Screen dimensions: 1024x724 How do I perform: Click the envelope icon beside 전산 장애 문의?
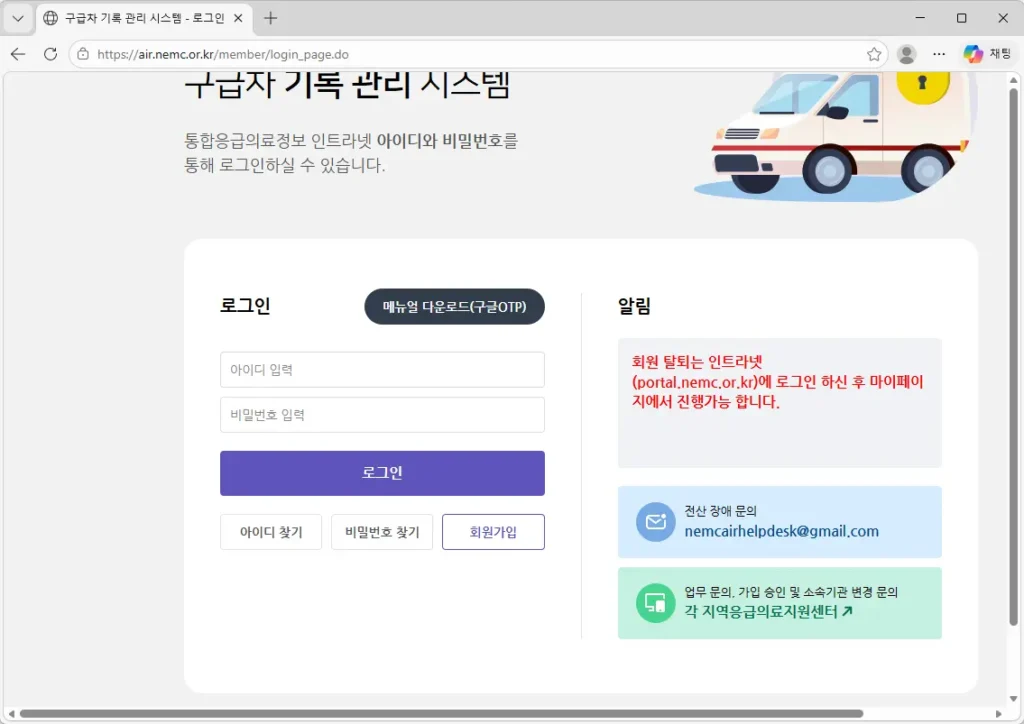click(655, 523)
